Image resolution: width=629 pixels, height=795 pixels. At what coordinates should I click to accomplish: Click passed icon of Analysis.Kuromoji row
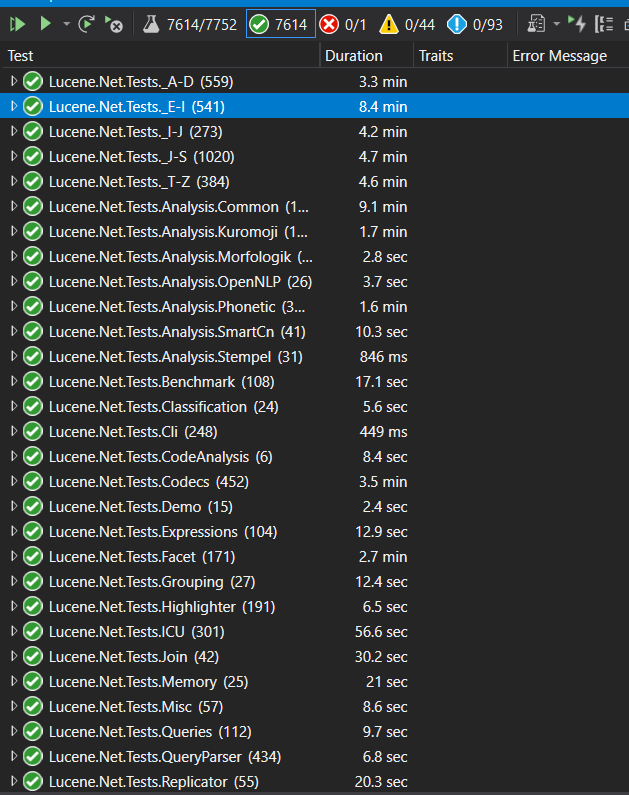[x=33, y=232]
